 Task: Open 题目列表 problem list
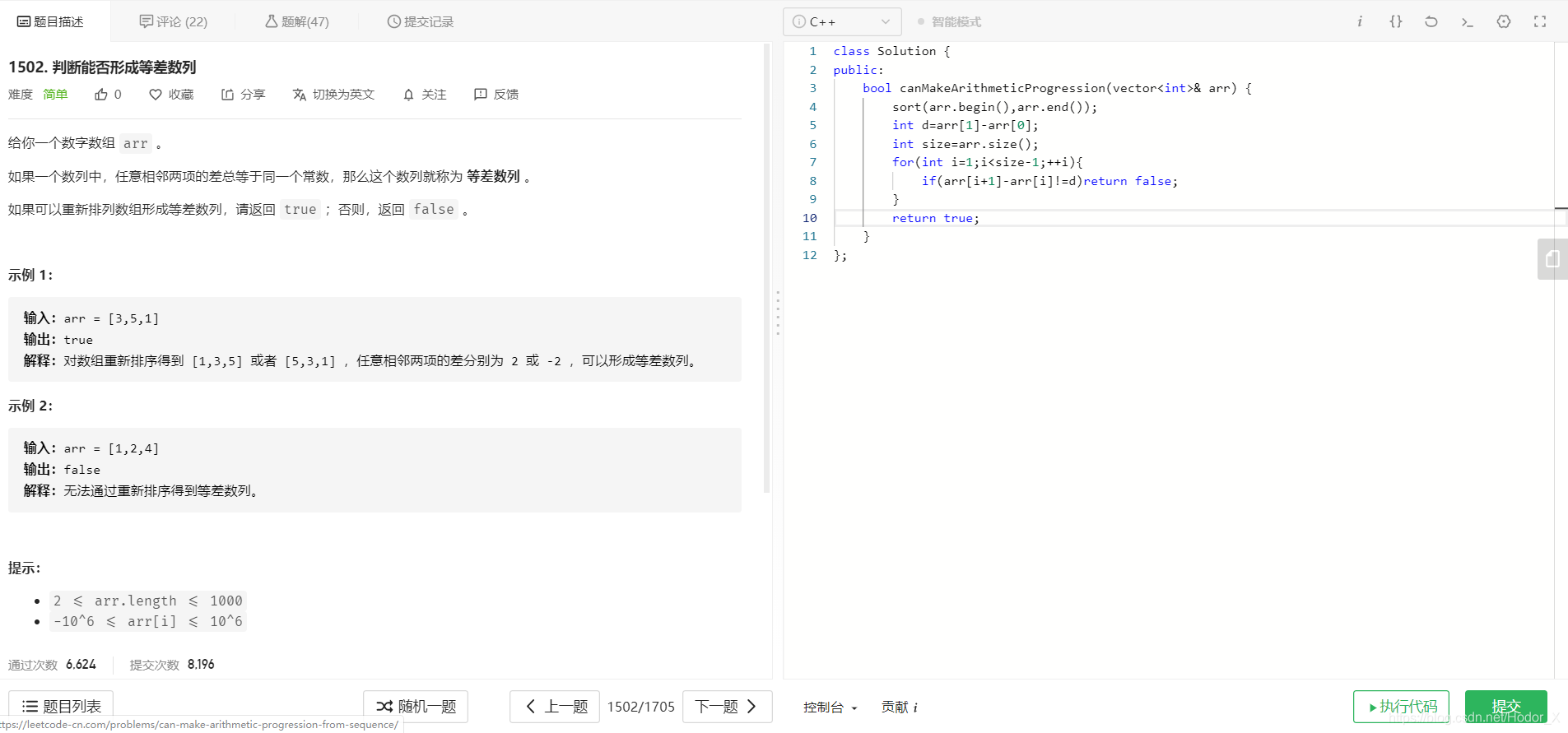click(61, 707)
